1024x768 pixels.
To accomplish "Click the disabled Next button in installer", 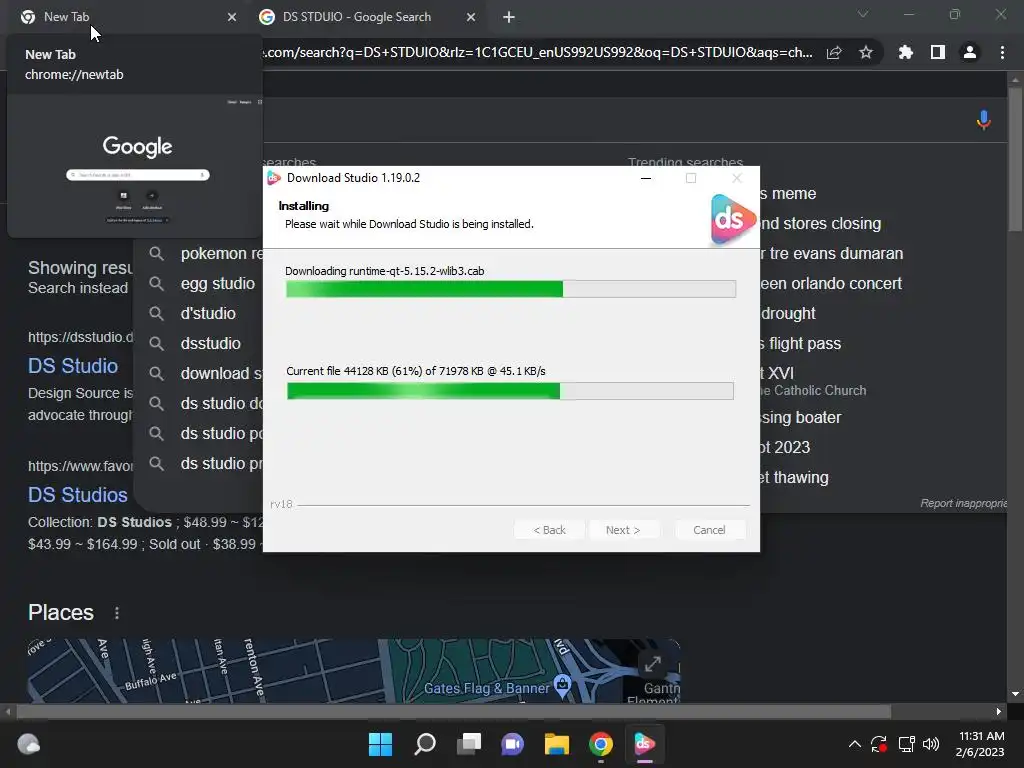I will 623,530.
